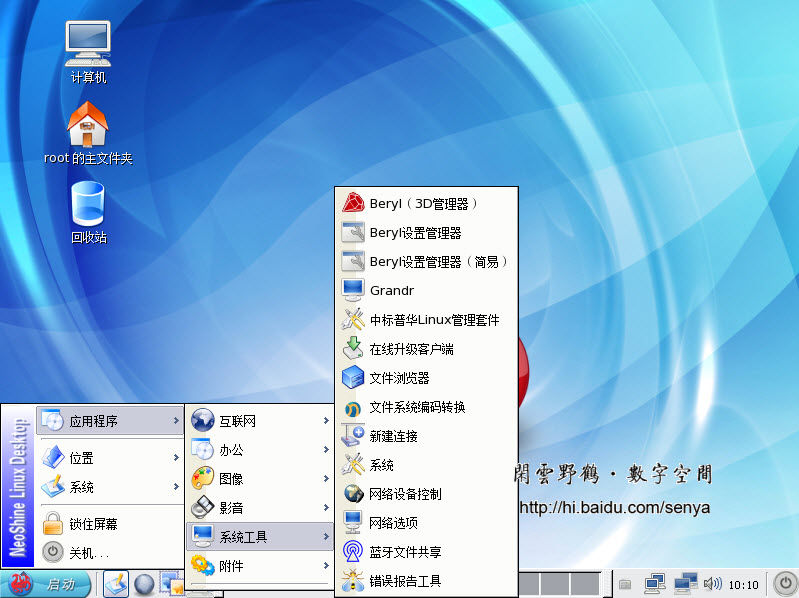Click the 附件 gears icon

[203, 565]
